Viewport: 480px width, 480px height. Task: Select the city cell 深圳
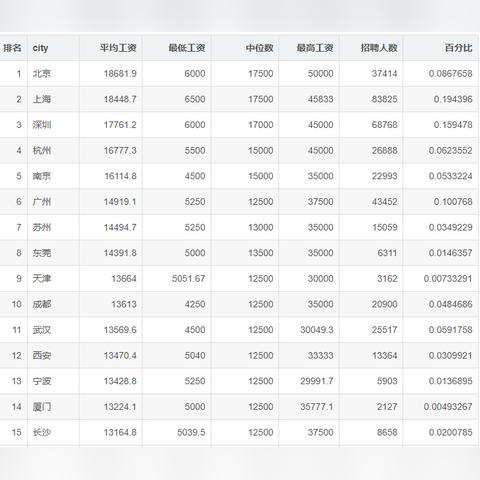(x=42, y=125)
